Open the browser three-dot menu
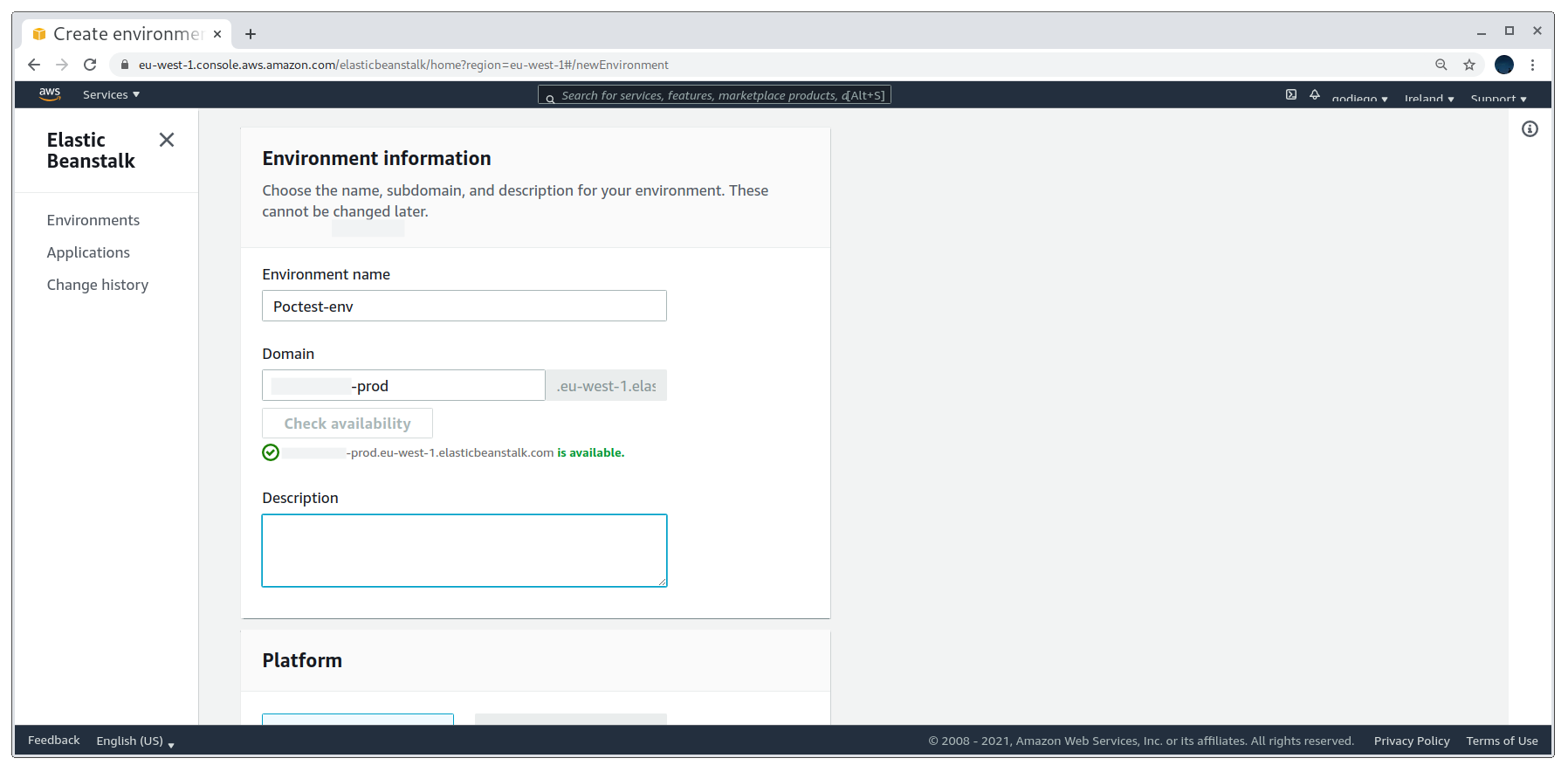1568x772 pixels. [x=1532, y=65]
